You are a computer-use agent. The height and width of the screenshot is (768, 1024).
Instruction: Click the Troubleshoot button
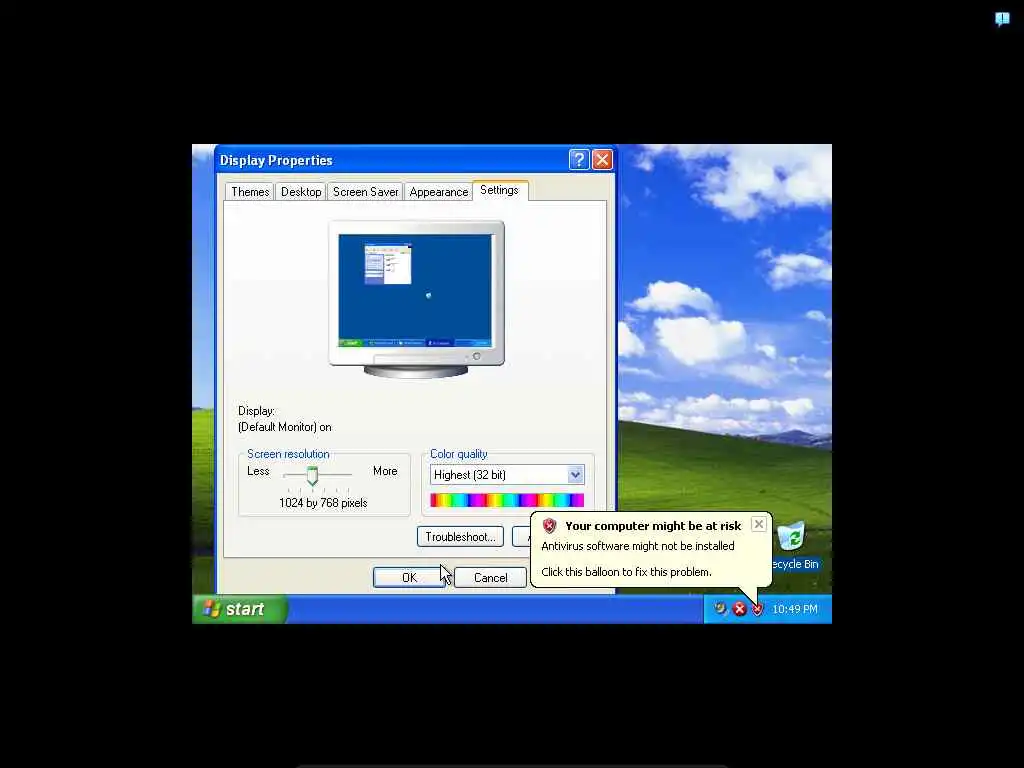point(460,537)
